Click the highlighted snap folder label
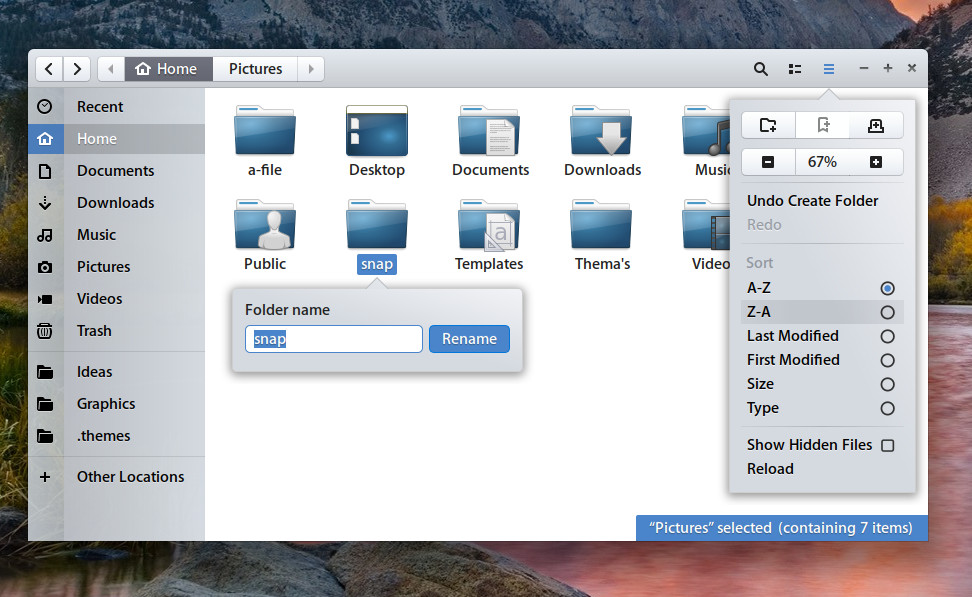This screenshot has height=597, width=972. tap(377, 264)
